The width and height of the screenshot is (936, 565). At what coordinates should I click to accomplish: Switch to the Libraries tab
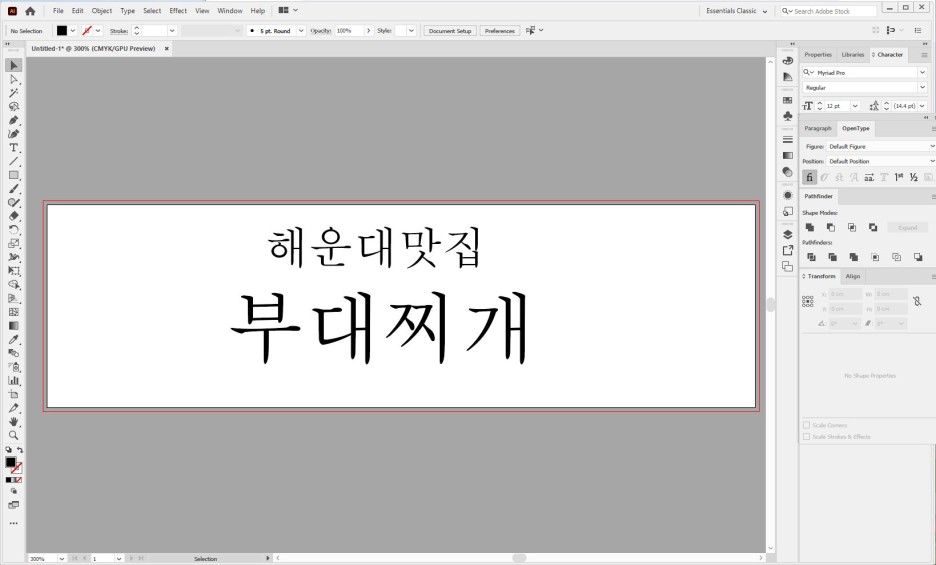[852, 54]
